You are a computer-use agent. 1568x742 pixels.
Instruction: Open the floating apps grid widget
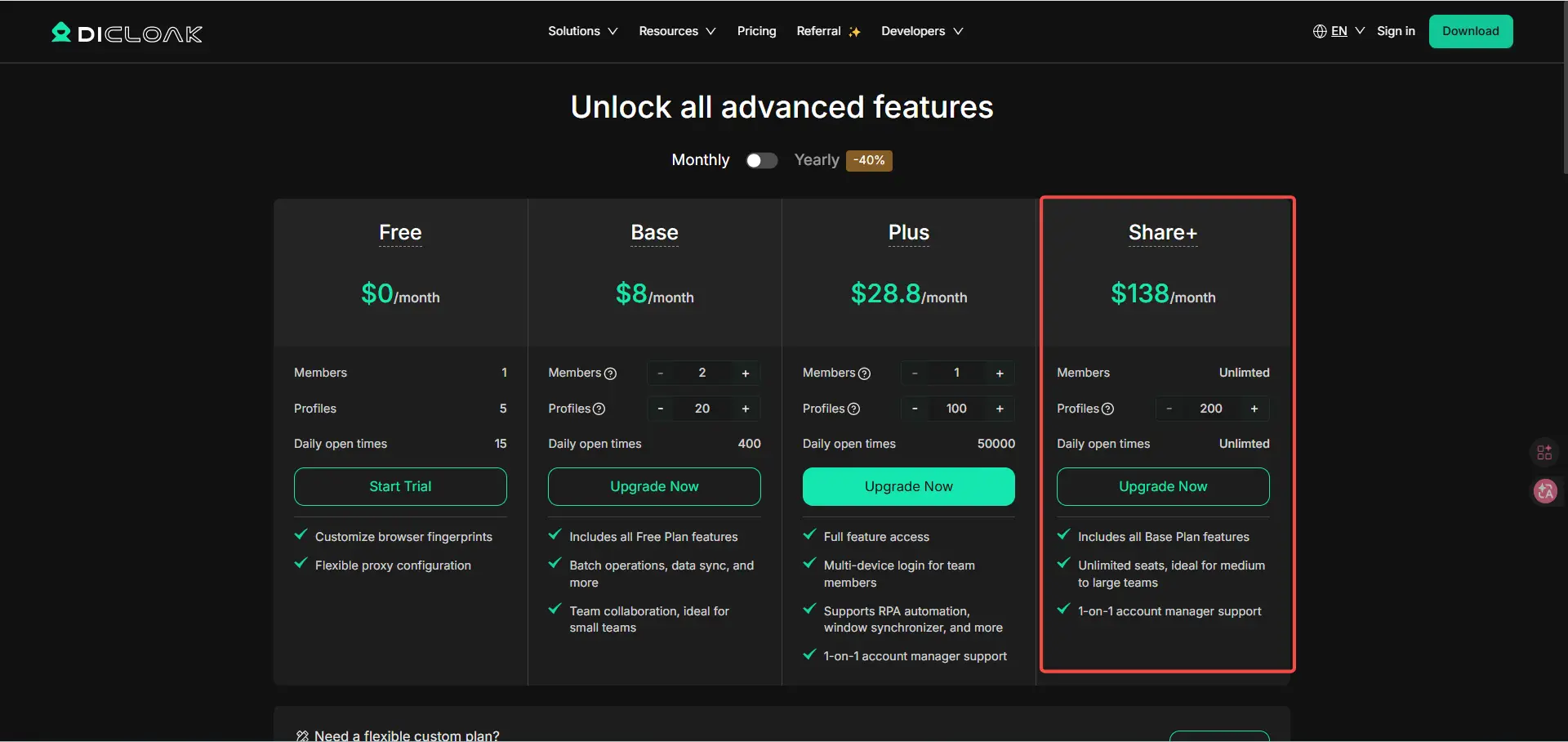point(1544,452)
